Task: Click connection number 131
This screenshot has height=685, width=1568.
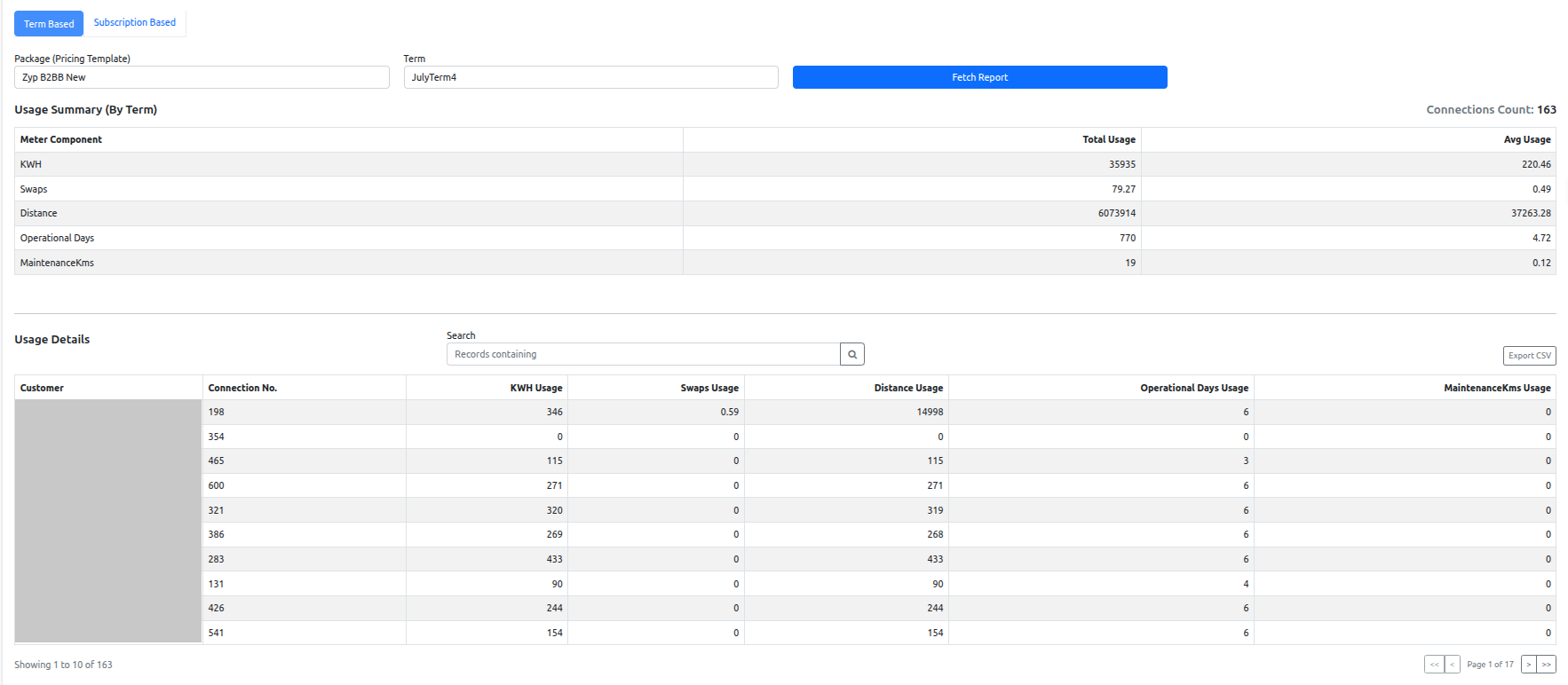Action: pos(217,584)
